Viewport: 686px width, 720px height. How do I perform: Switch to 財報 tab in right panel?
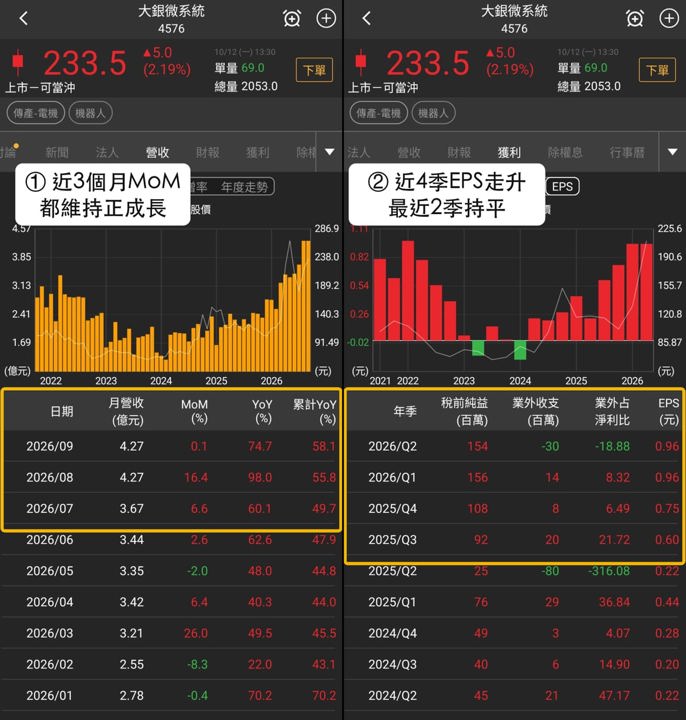pyautogui.click(x=459, y=152)
